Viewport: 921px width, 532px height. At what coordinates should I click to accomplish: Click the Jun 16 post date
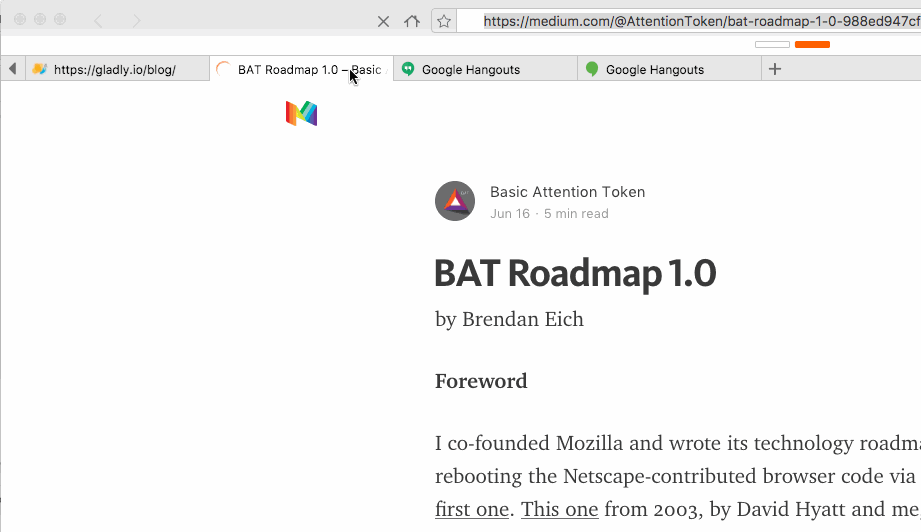tap(510, 214)
